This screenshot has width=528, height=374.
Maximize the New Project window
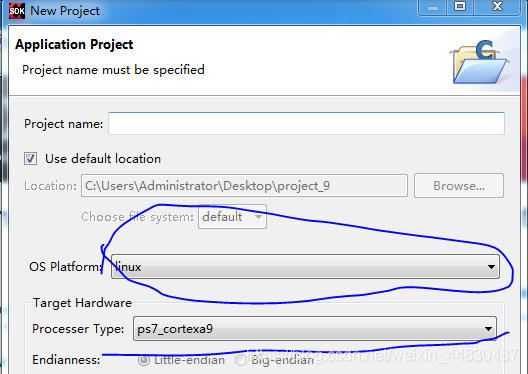460,7
